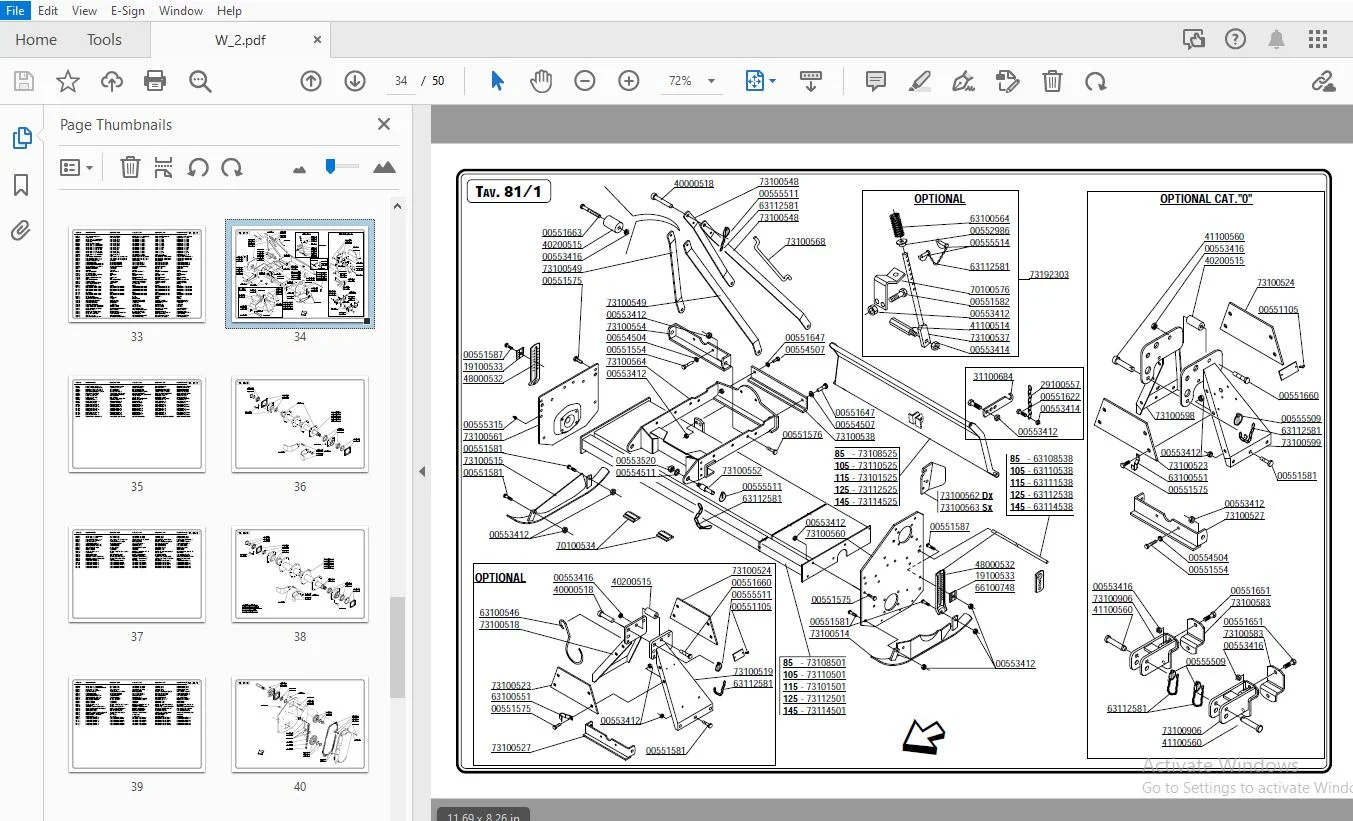This screenshot has height=821, width=1353.
Task: Open the E-Sign menu
Action: coord(128,11)
